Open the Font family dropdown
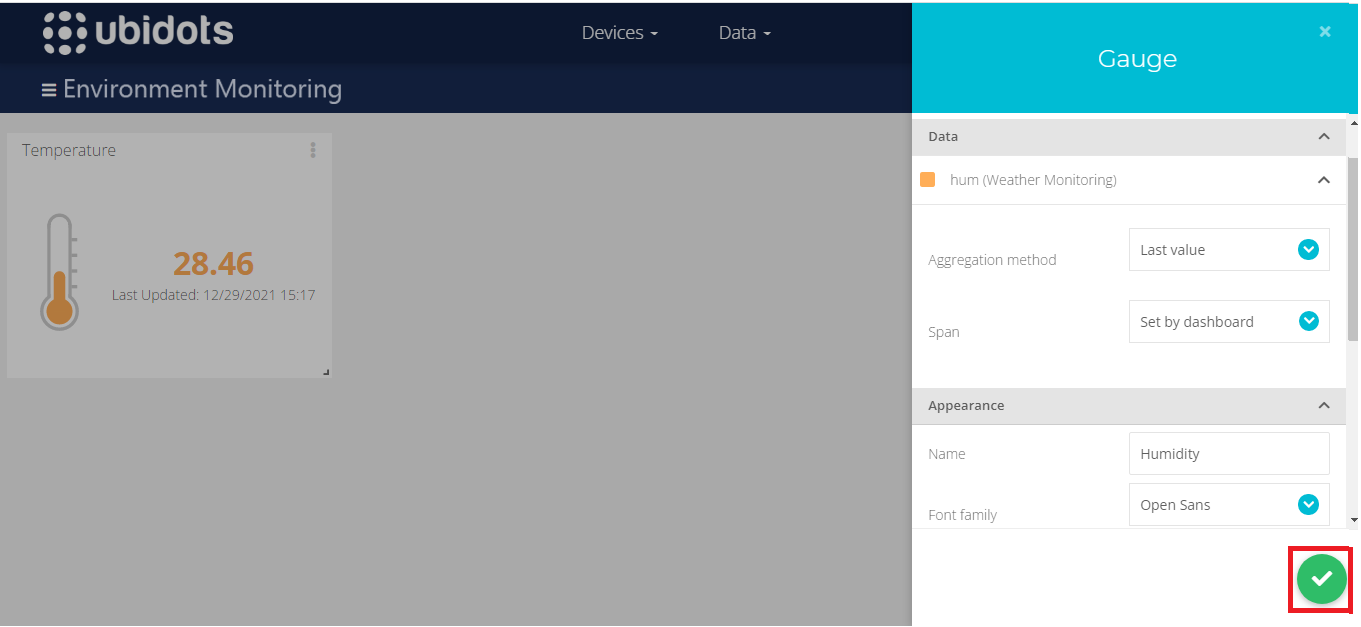Viewport: 1361px width, 627px height. [1228, 505]
